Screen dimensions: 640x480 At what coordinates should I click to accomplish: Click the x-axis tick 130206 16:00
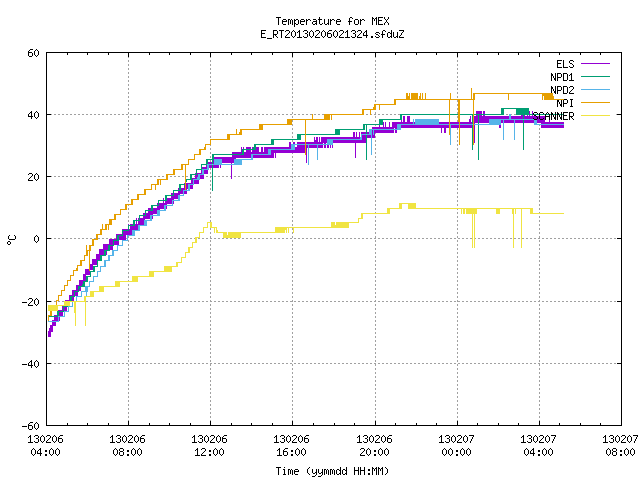point(291,446)
